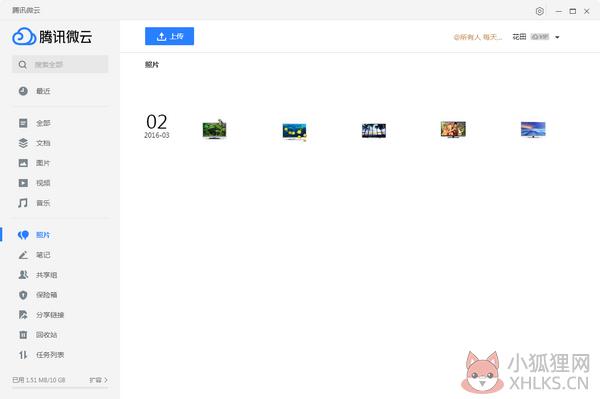The height and width of the screenshot is (399, 600).
Task: Click the storage usage progress bar
Action: click(60, 388)
